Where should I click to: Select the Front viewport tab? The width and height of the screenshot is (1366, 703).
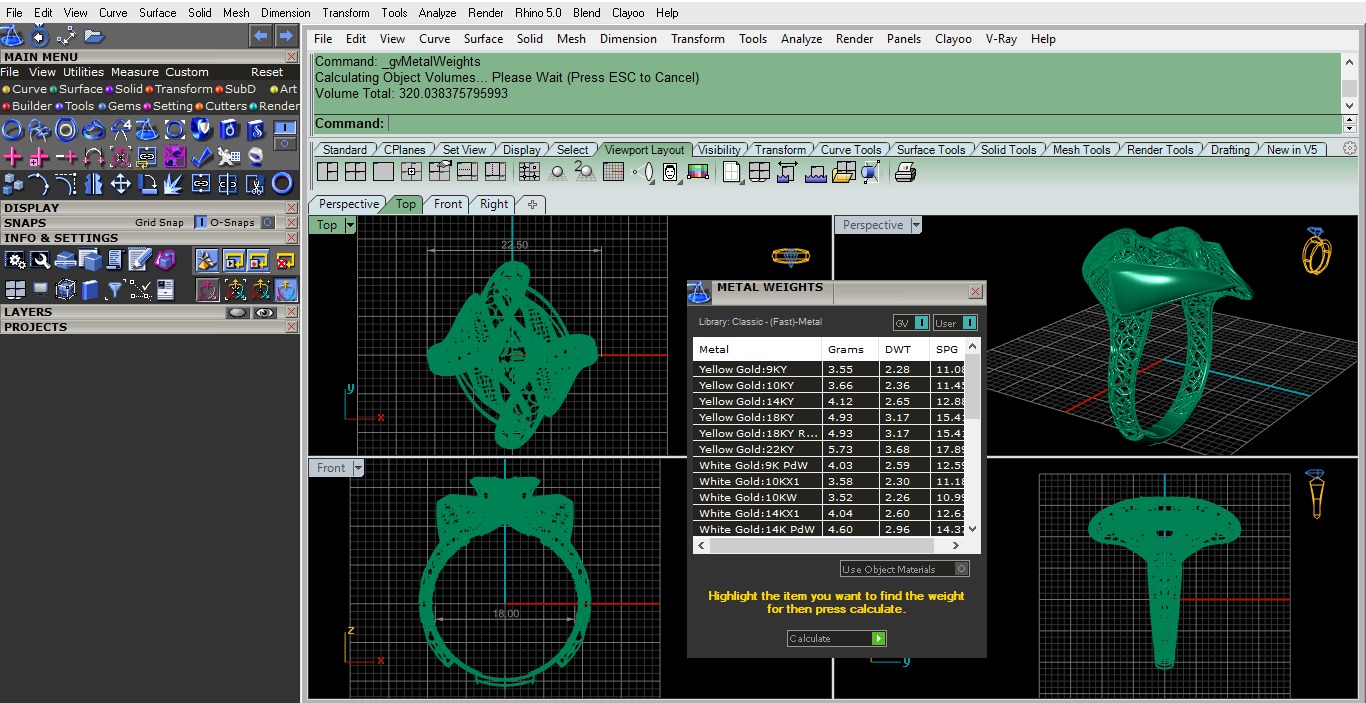point(448,204)
